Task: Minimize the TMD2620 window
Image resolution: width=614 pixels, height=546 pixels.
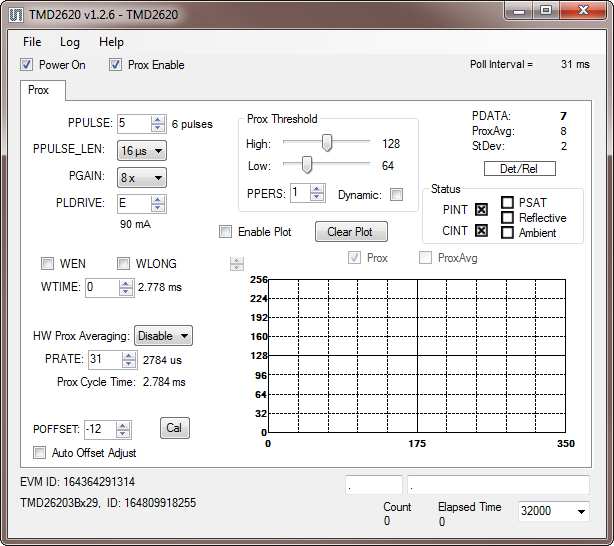Action: click(520, 11)
